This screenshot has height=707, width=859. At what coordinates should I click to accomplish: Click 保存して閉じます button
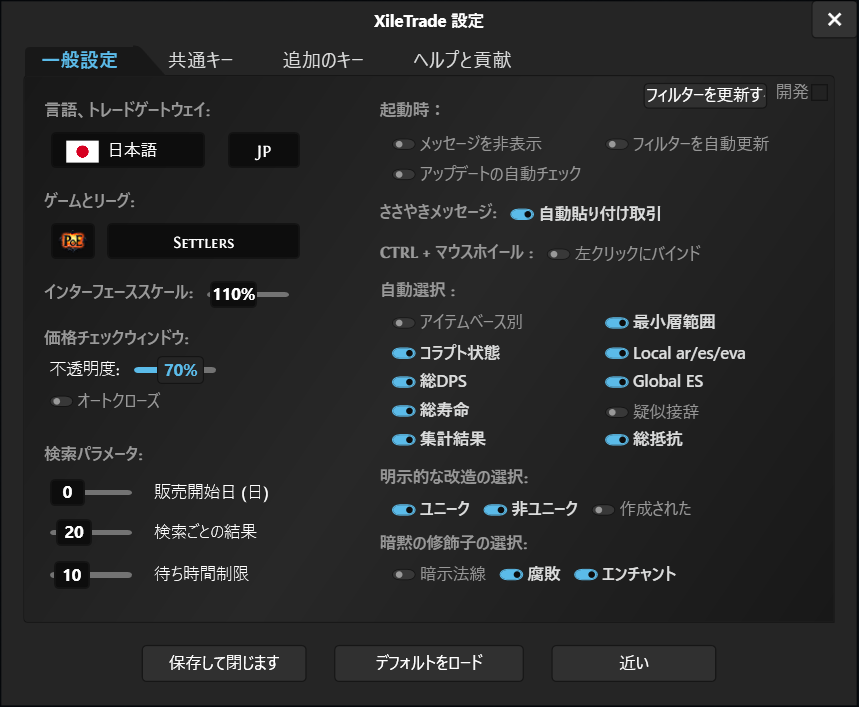pos(224,663)
